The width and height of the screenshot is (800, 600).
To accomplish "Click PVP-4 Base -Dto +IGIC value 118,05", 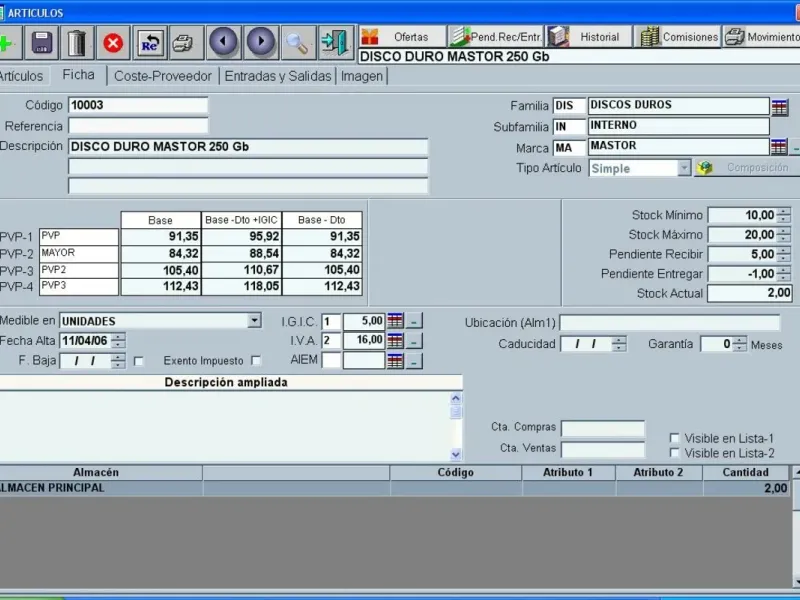I will [x=242, y=286].
